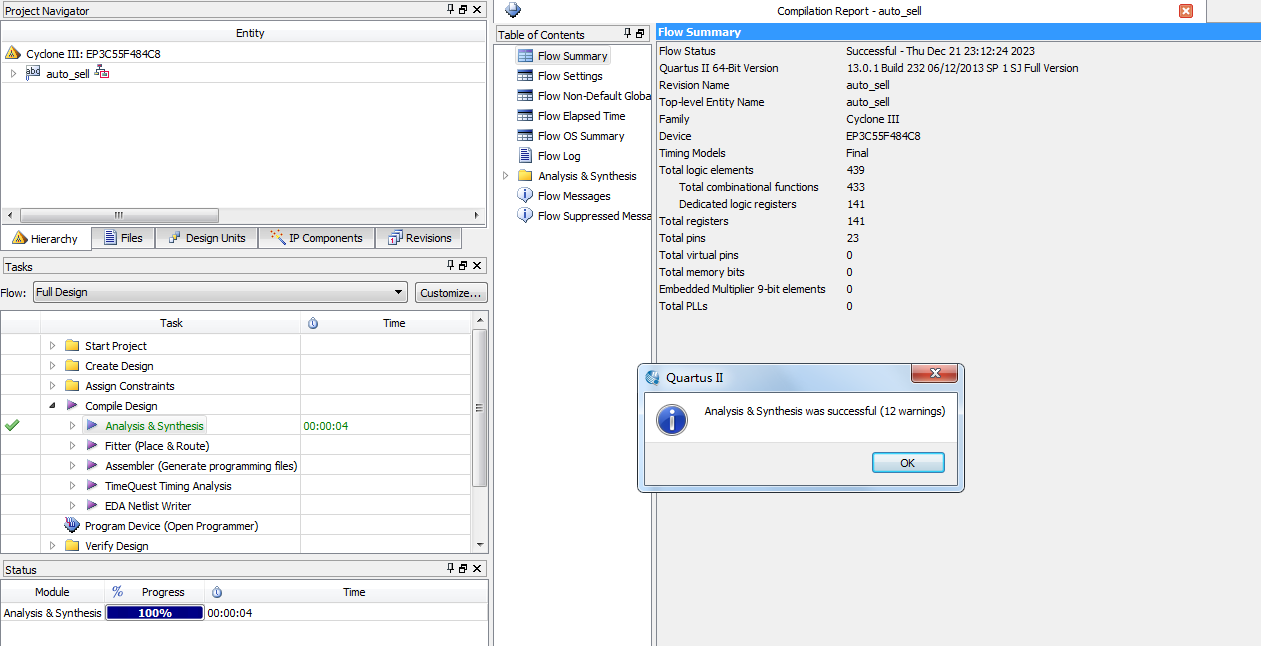Viewport: 1261px width, 646px height.
Task: Float the Tasks panel
Action: pos(464,265)
